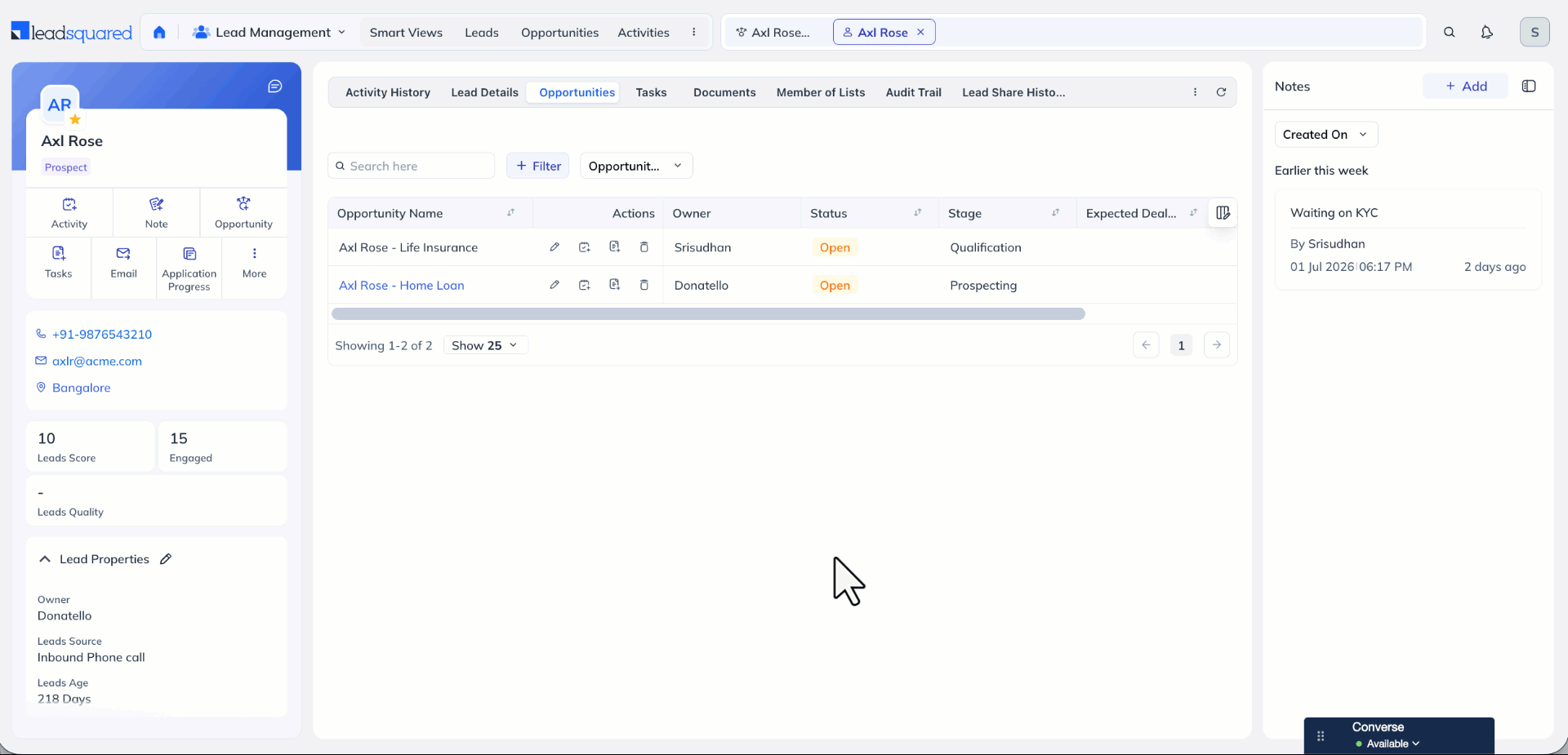This screenshot has height=755, width=1568.
Task: Switch to the Member of Lists tab
Action: point(821,92)
